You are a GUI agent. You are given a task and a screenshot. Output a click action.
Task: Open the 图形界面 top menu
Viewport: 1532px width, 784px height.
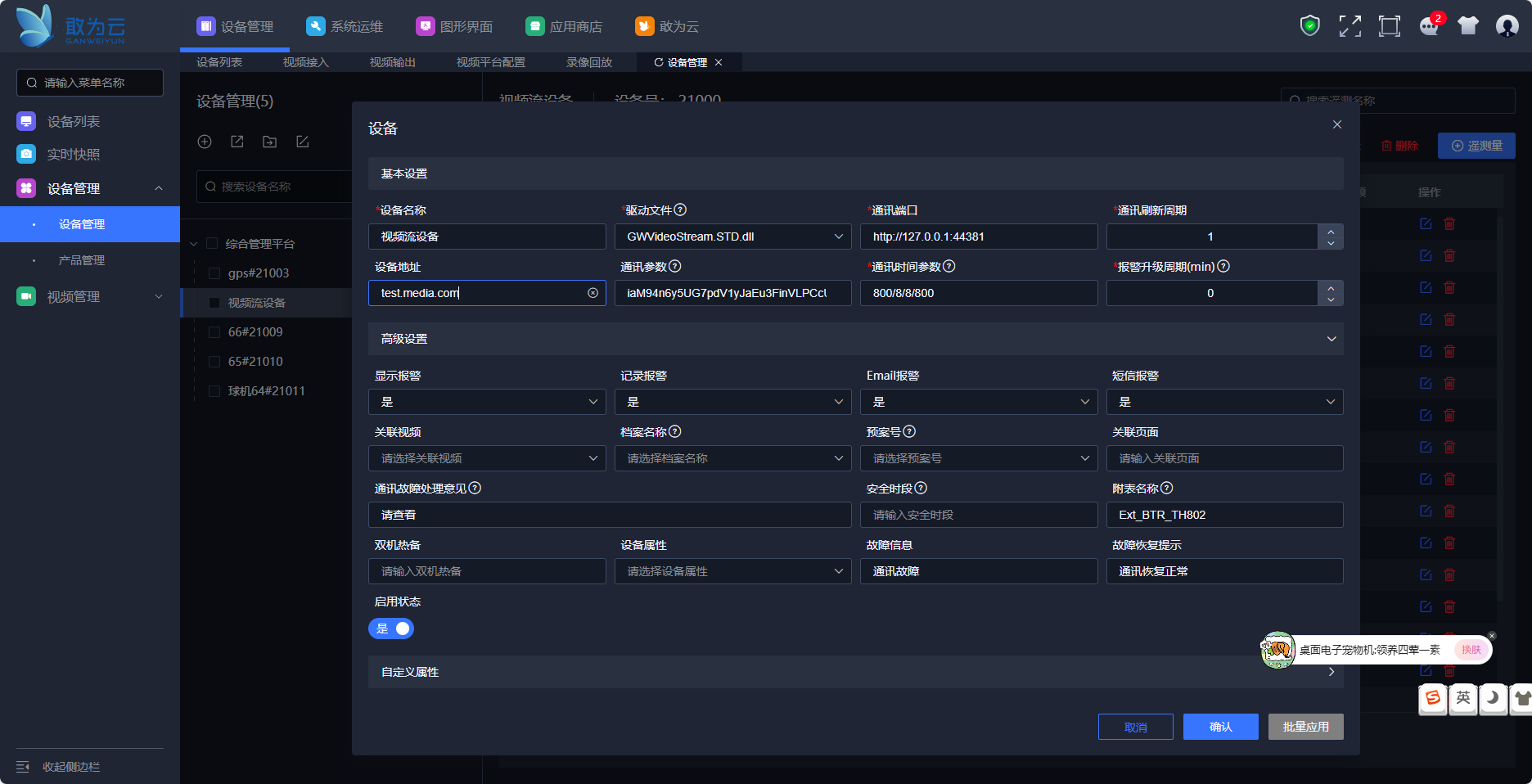tap(454, 26)
